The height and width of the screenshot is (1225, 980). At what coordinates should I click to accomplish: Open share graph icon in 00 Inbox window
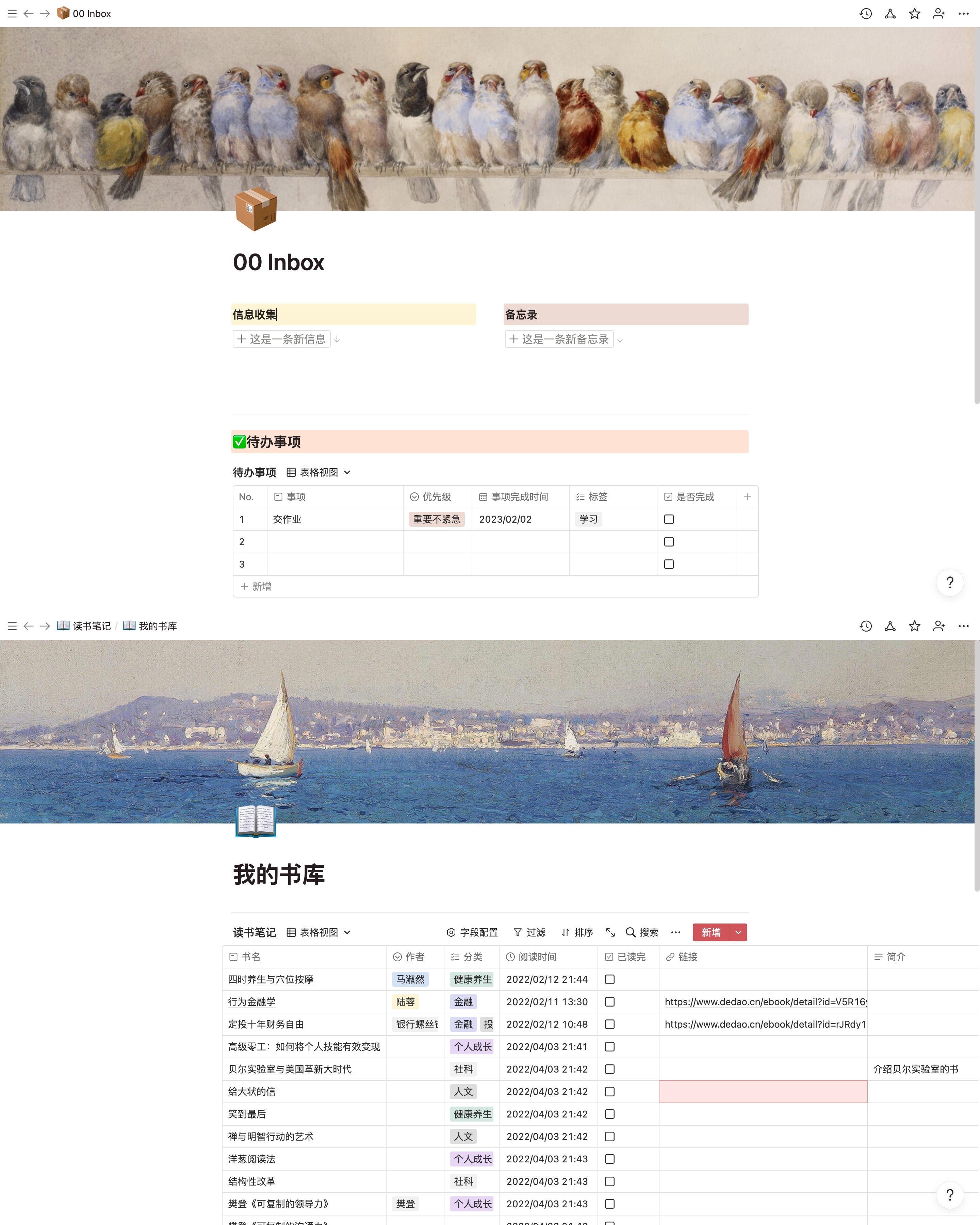pos(890,14)
